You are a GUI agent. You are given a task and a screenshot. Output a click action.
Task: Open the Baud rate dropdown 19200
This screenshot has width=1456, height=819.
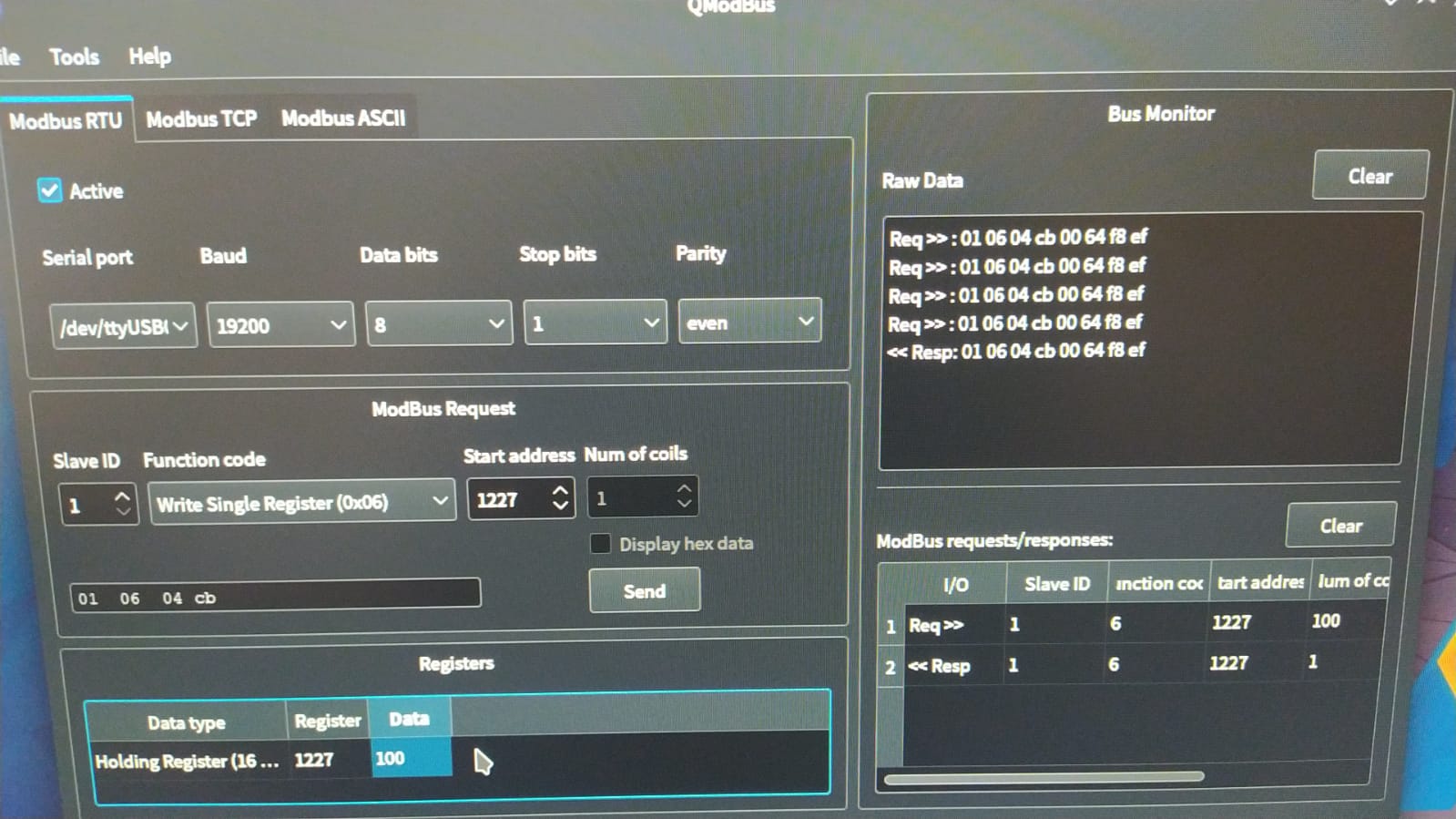pos(280,325)
